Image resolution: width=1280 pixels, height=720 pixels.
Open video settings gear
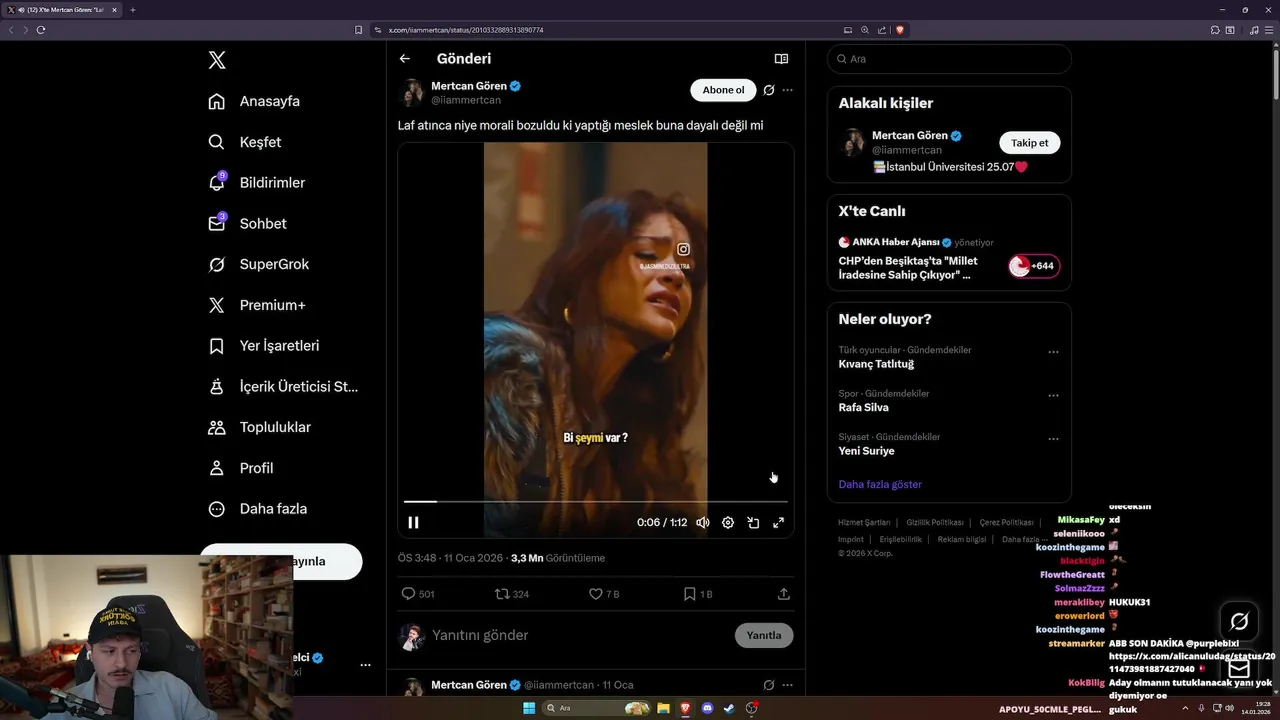728,522
